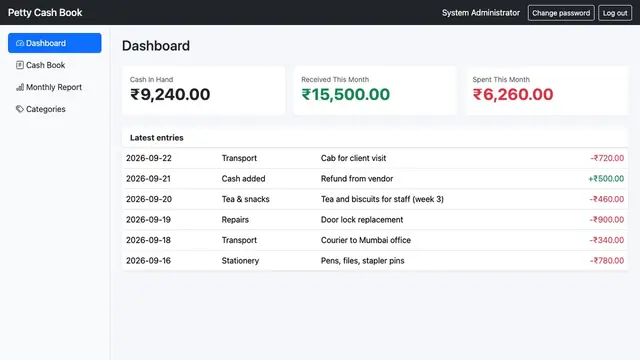Click the Transport category of Cab entry
Image resolution: width=640 pixels, height=360 pixels.
pos(239,158)
